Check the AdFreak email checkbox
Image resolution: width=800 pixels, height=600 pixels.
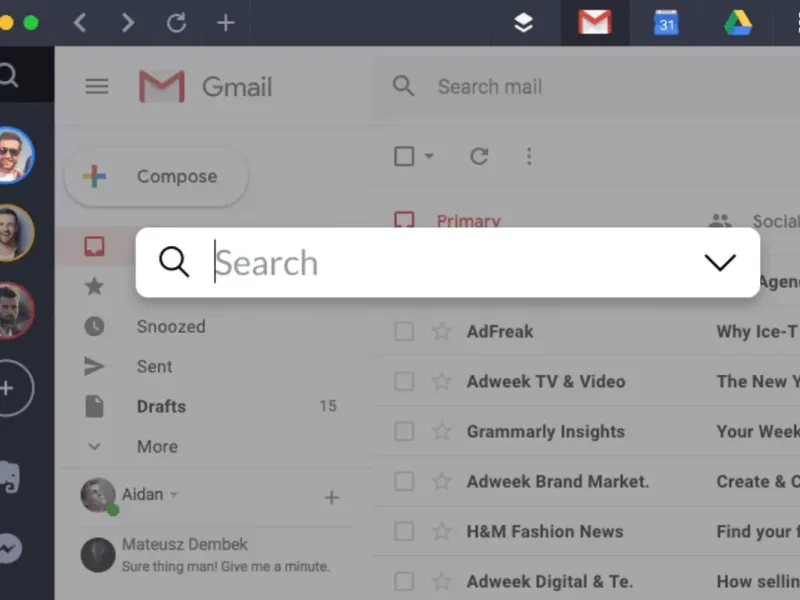coord(404,332)
